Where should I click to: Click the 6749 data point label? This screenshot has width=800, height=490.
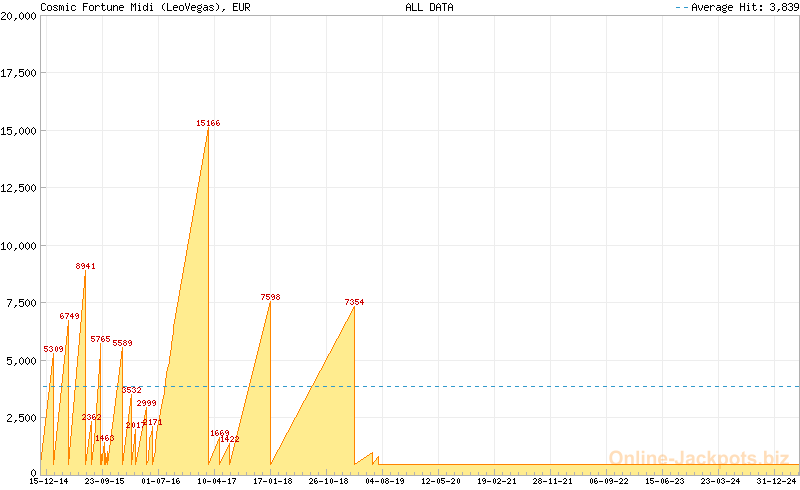tap(69, 316)
